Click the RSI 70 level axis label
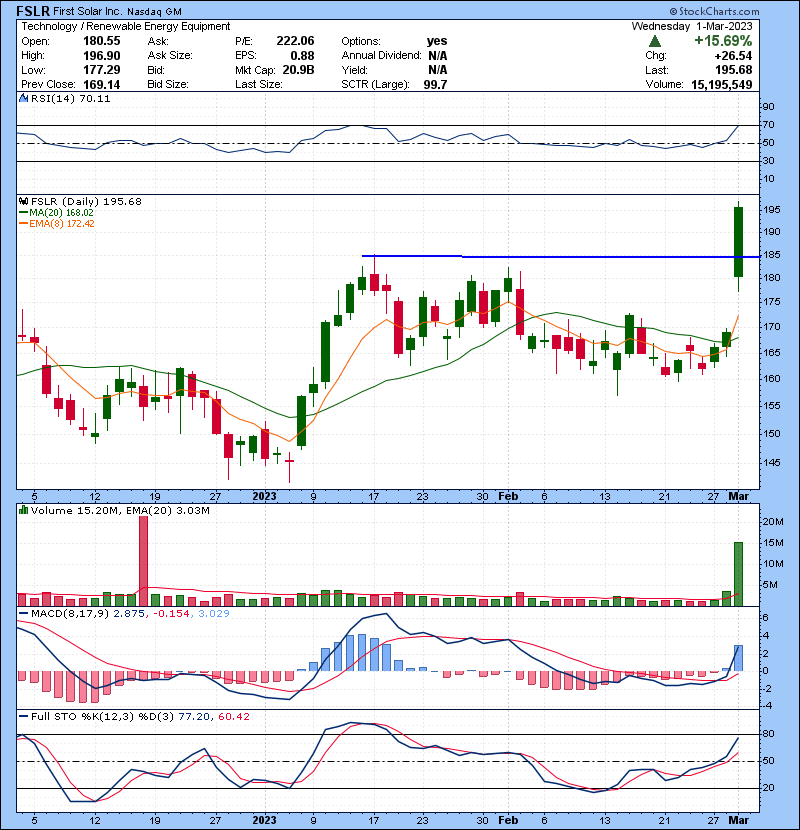This screenshot has width=800, height=830. coord(768,125)
